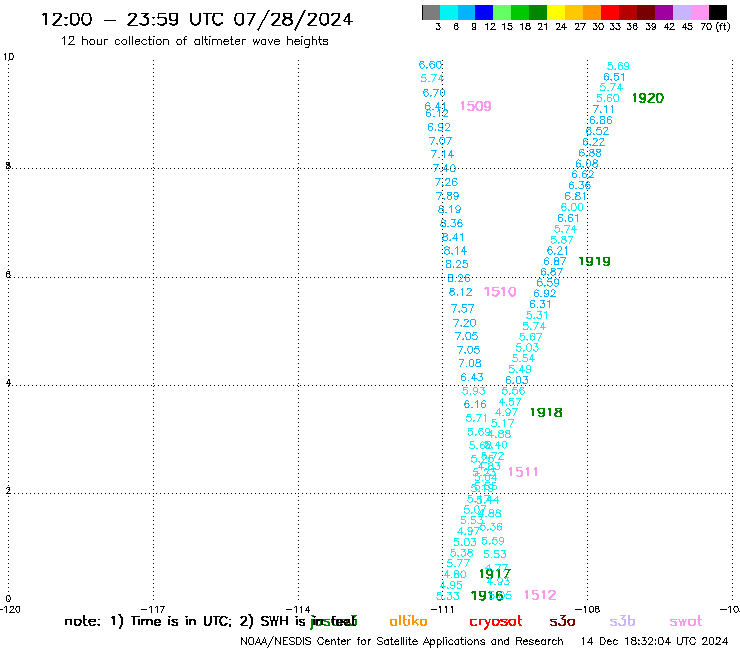740x650 pixels.
Task: Click the longitude axis label -114
Action: coord(298,609)
